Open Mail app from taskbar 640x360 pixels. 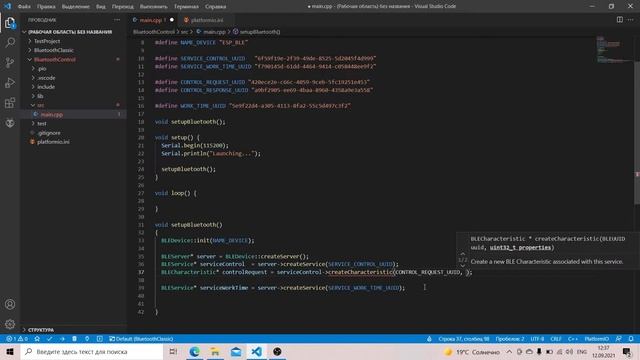click(236, 351)
